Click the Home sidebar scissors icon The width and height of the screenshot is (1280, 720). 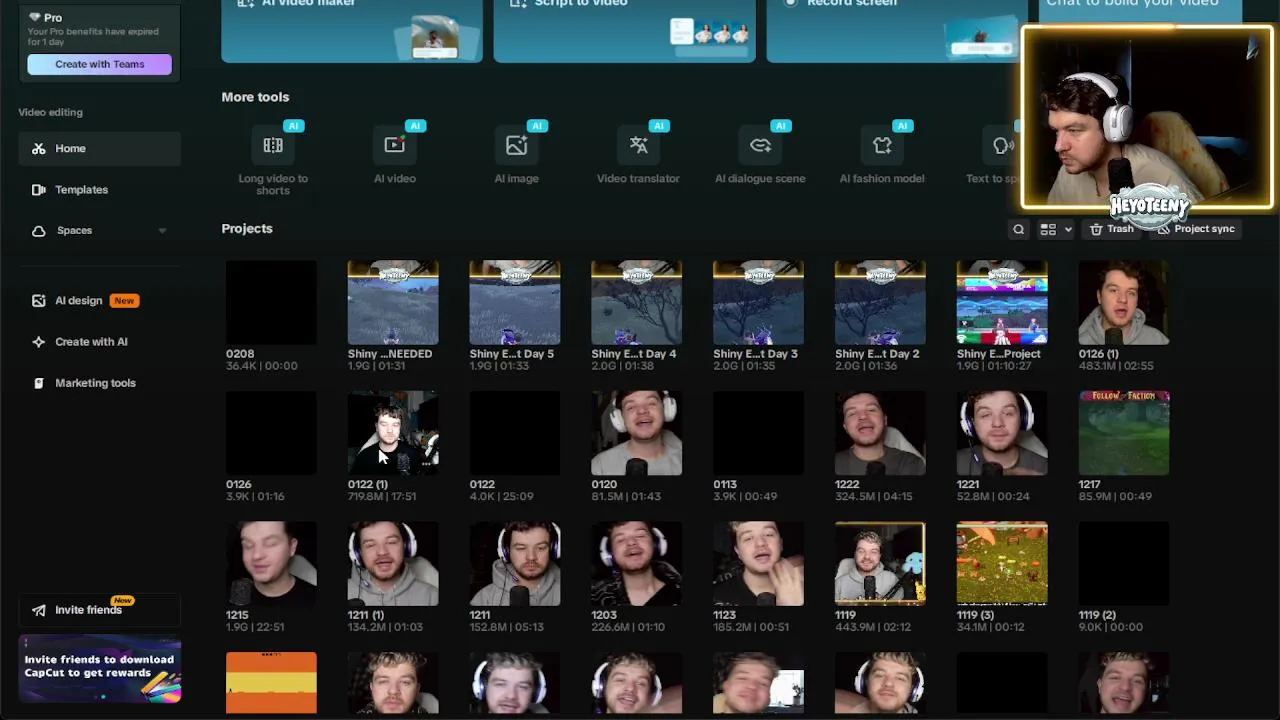[x=38, y=148]
